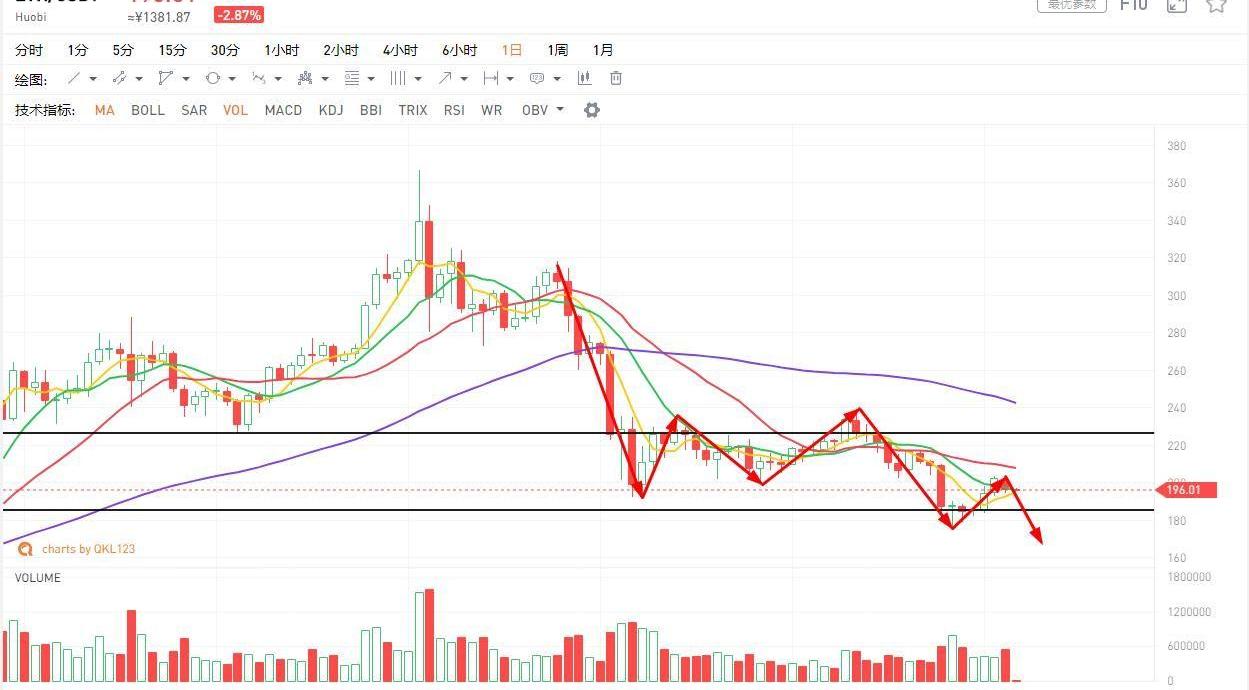Image resolution: width=1249 pixels, height=690 pixels.
Task: Expand the triangle shape dropdown arrow
Action: pyautogui.click(x=186, y=79)
